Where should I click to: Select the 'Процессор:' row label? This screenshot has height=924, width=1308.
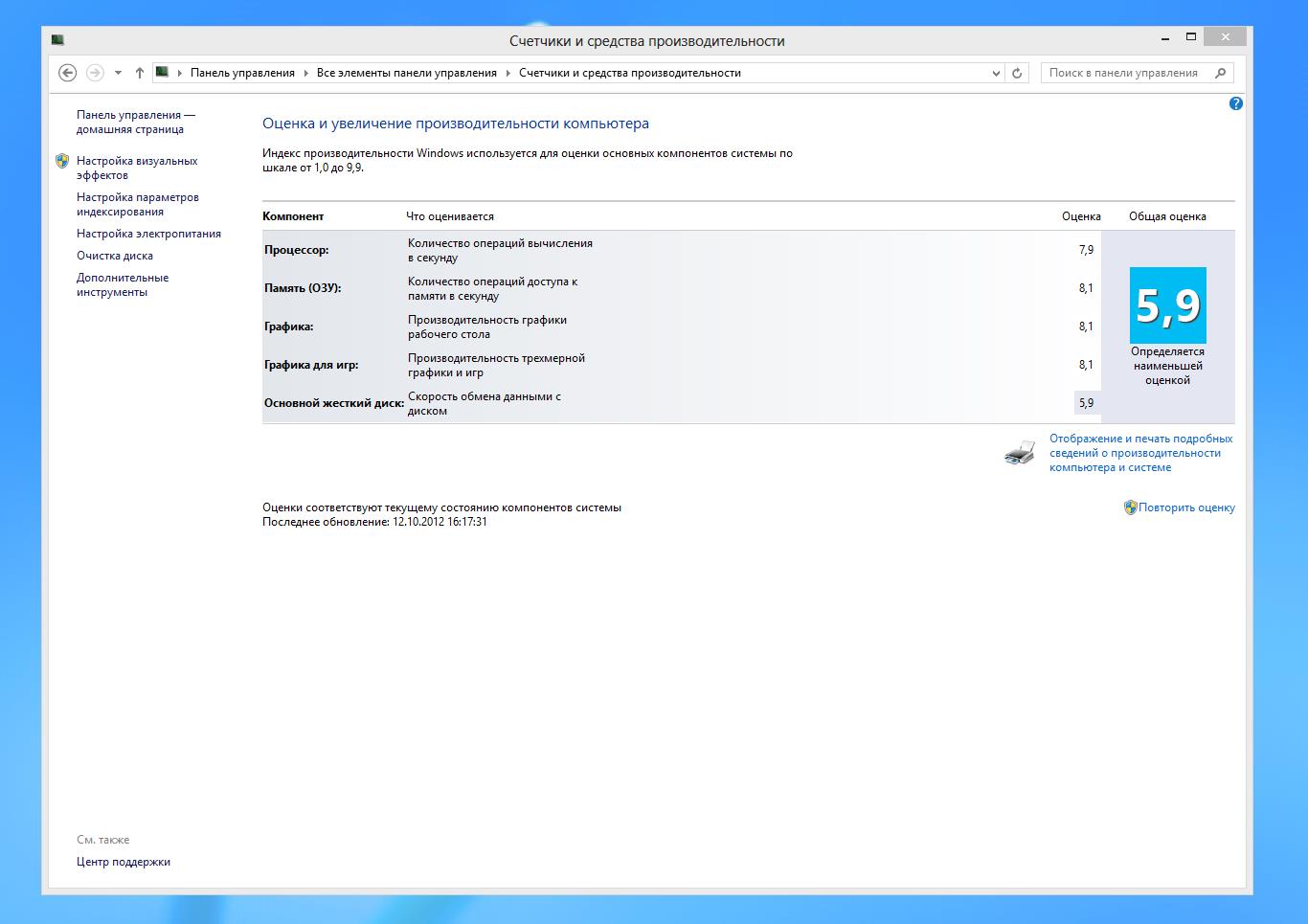pyautogui.click(x=296, y=250)
